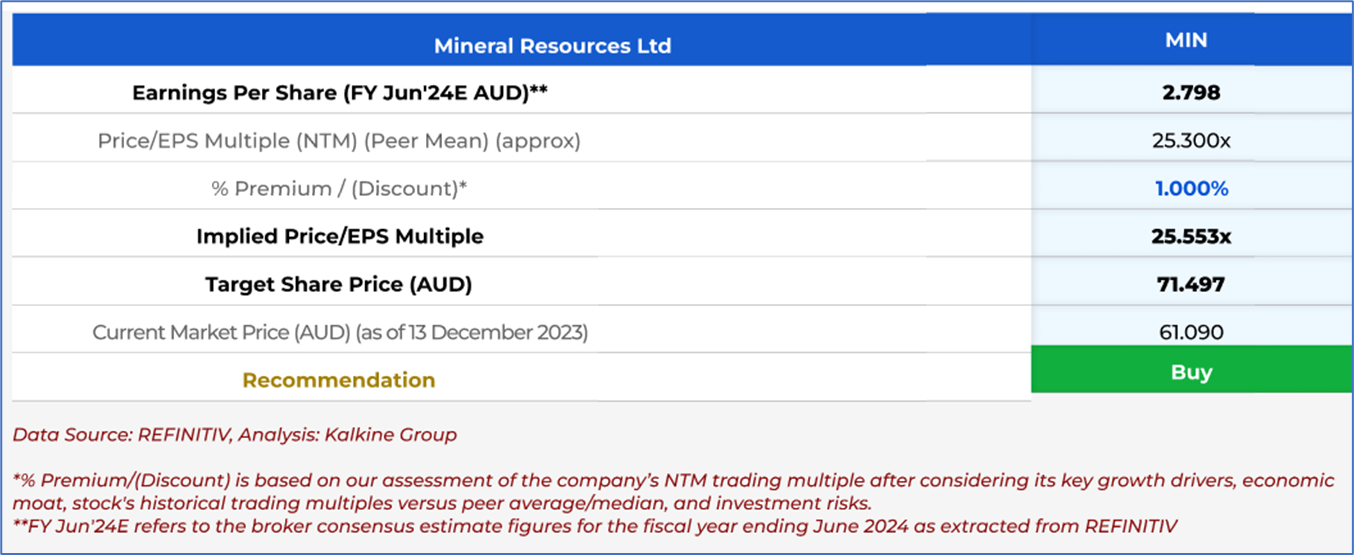Select the MIN column header
Viewport: 1354px width, 555px height.
[1186, 41]
